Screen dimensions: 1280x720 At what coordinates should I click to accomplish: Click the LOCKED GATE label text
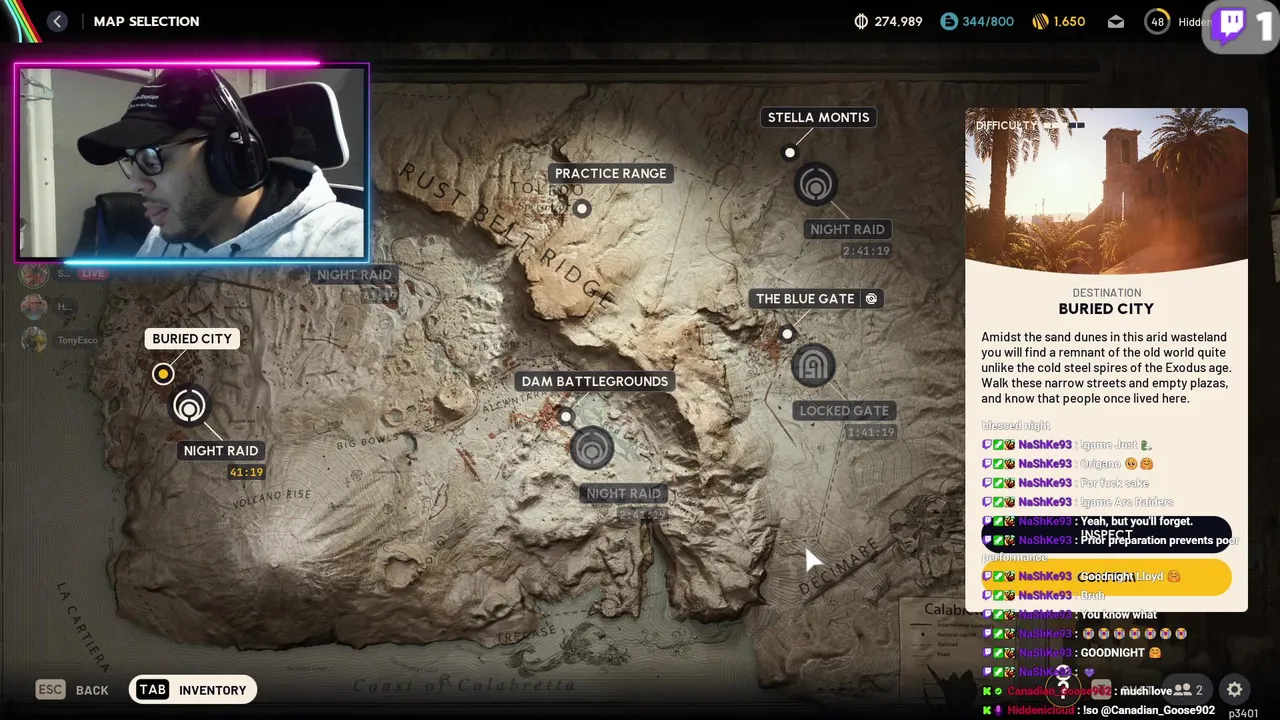point(844,410)
